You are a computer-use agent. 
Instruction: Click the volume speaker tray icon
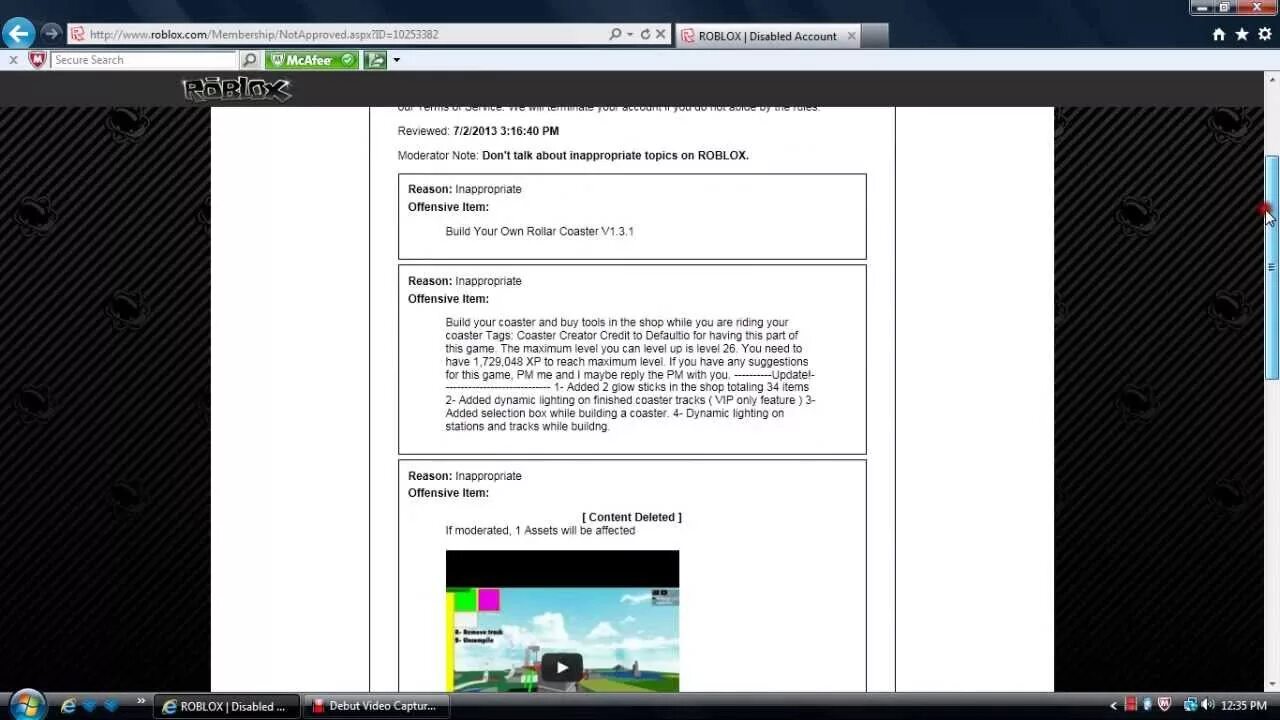(x=1207, y=705)
